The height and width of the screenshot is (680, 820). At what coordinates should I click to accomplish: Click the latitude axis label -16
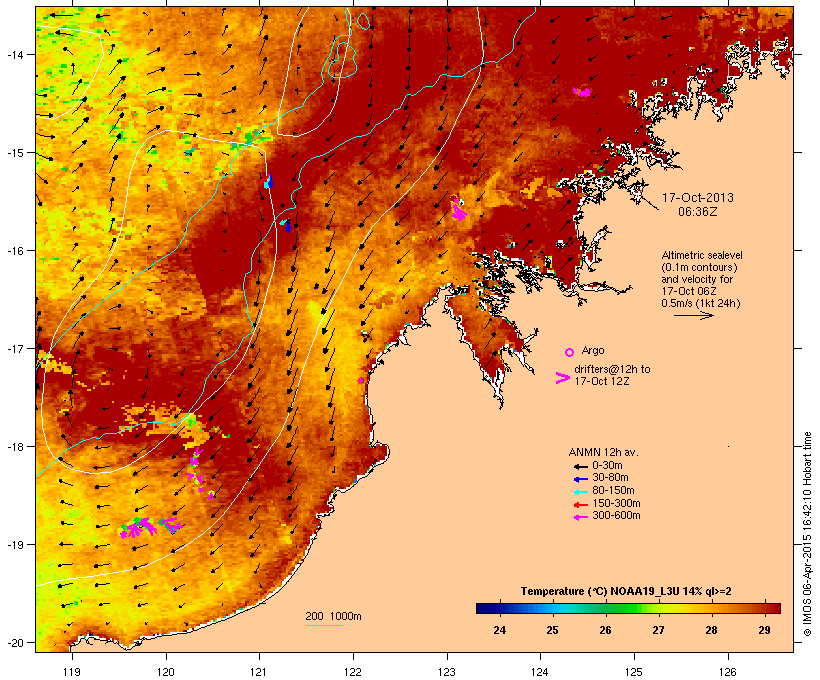pos(14,251)
